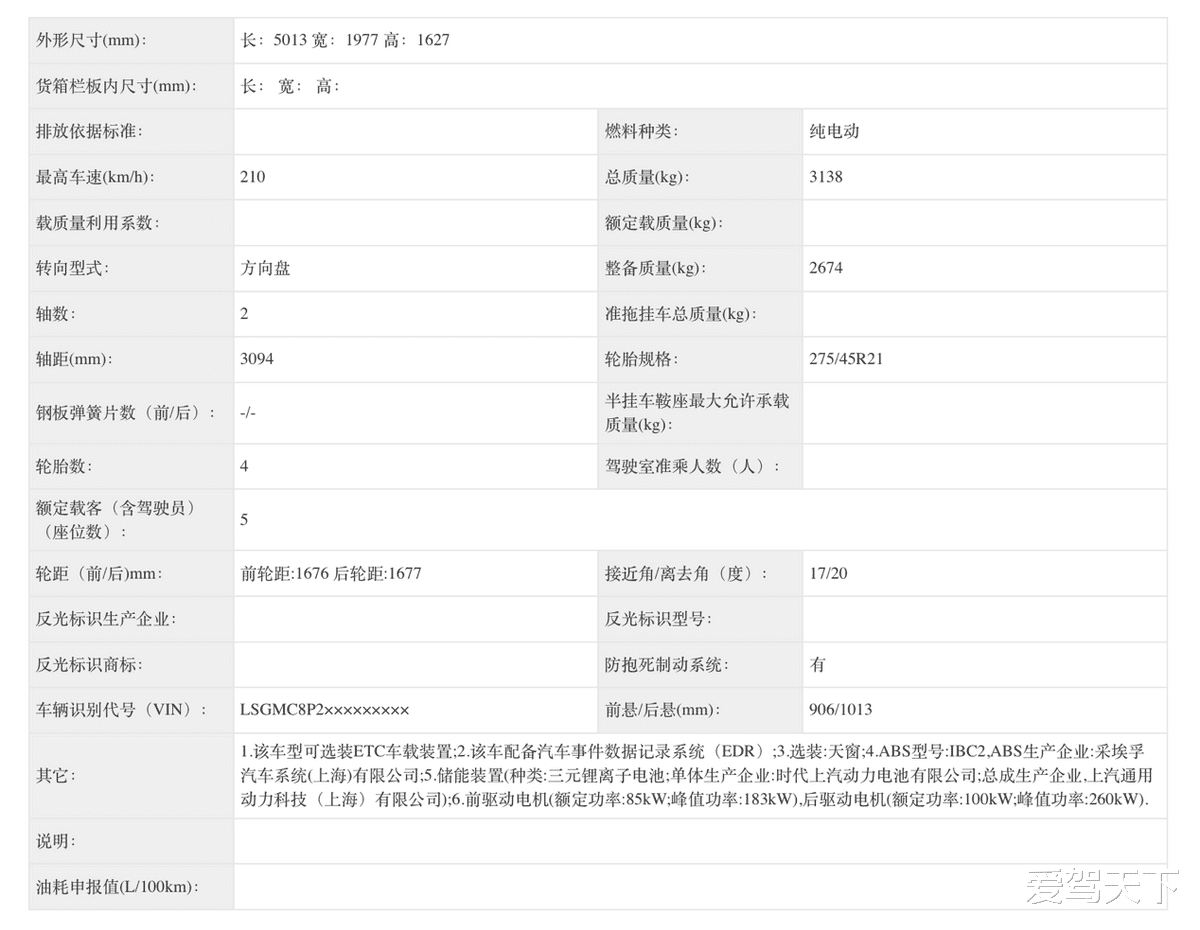Click the 转向型式 label

click(72, 269)
